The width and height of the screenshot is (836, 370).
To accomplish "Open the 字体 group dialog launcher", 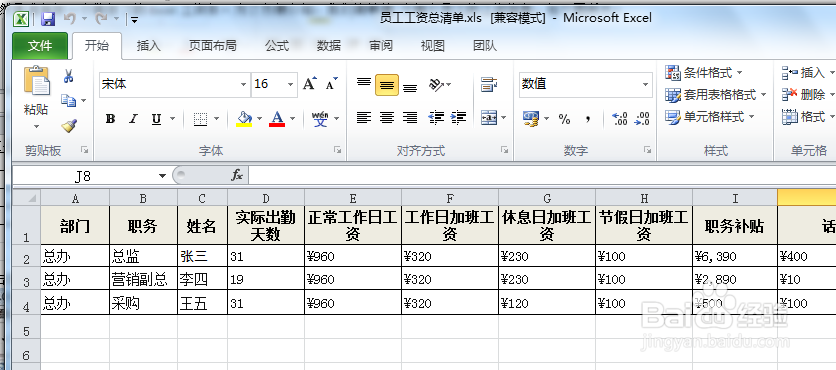I will (x=337, y=151).
